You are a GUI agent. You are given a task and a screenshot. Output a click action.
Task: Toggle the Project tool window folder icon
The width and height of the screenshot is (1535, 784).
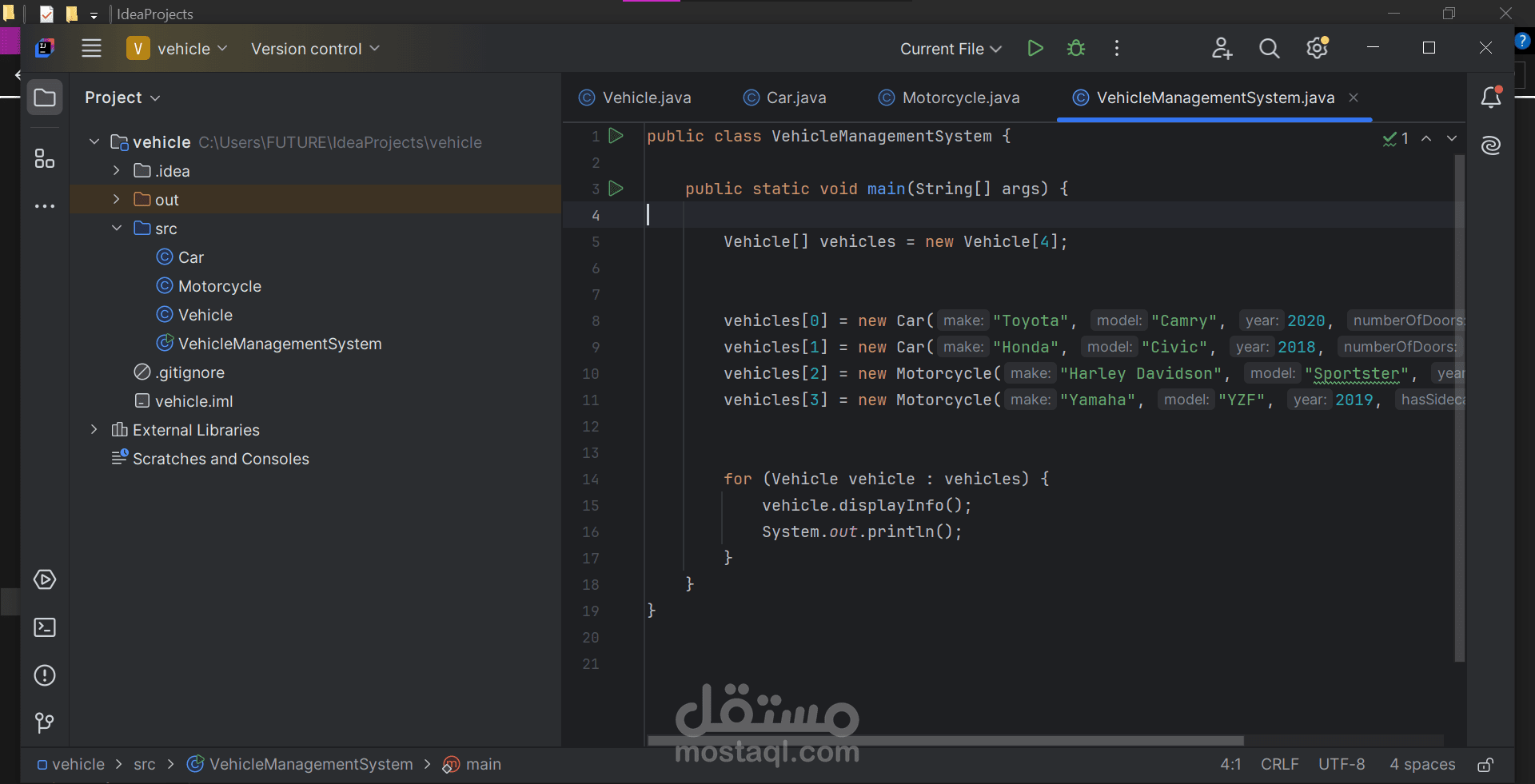[x=45, y=98]
